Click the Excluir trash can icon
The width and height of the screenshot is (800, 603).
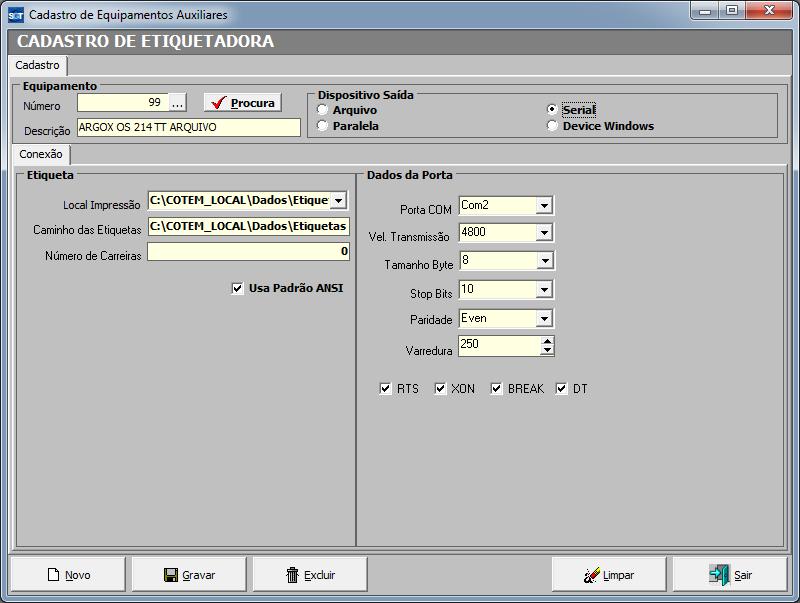click(292, 575)
